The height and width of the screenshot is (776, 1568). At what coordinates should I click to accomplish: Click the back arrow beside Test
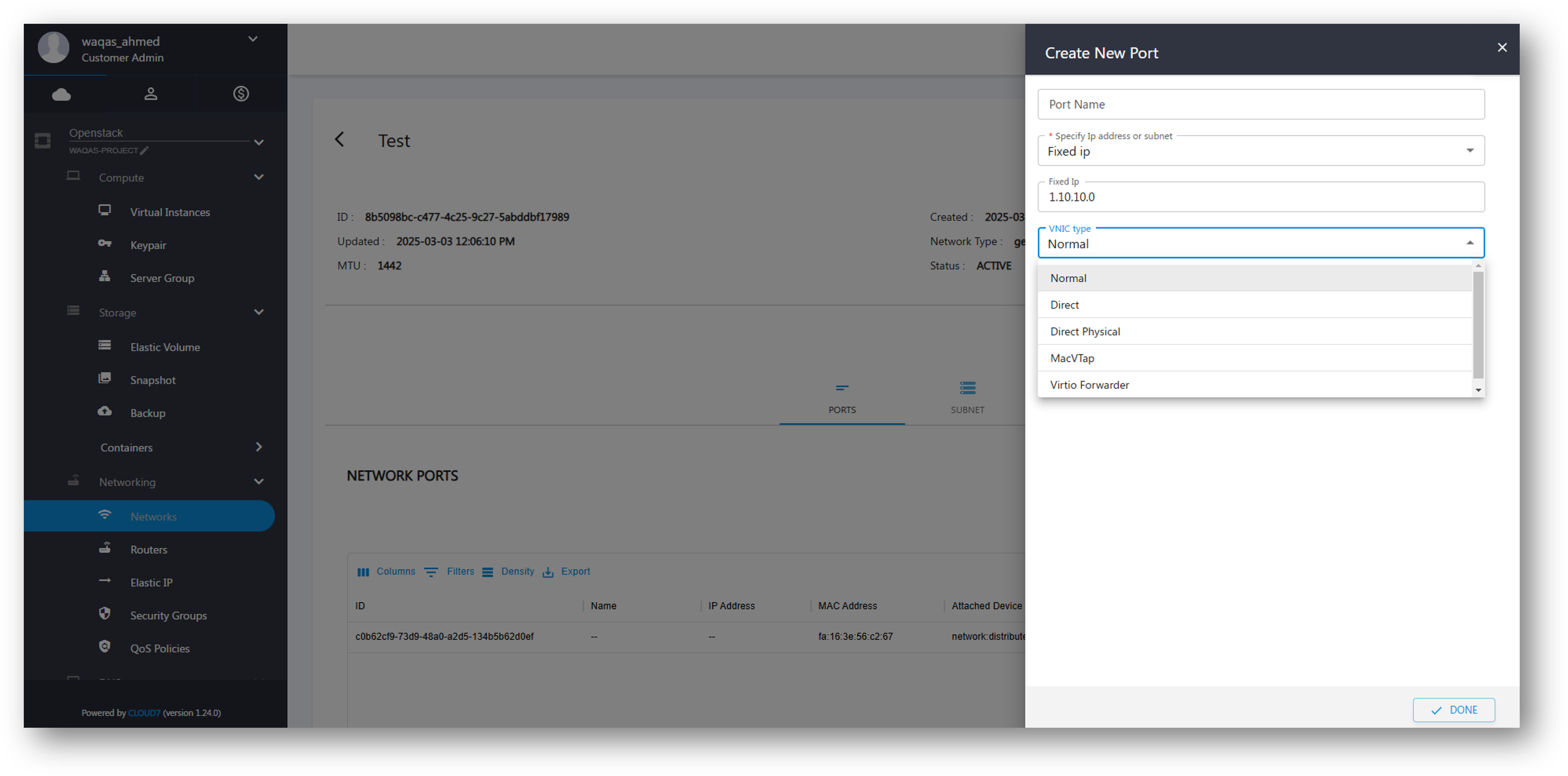click(x=340, y=139)
